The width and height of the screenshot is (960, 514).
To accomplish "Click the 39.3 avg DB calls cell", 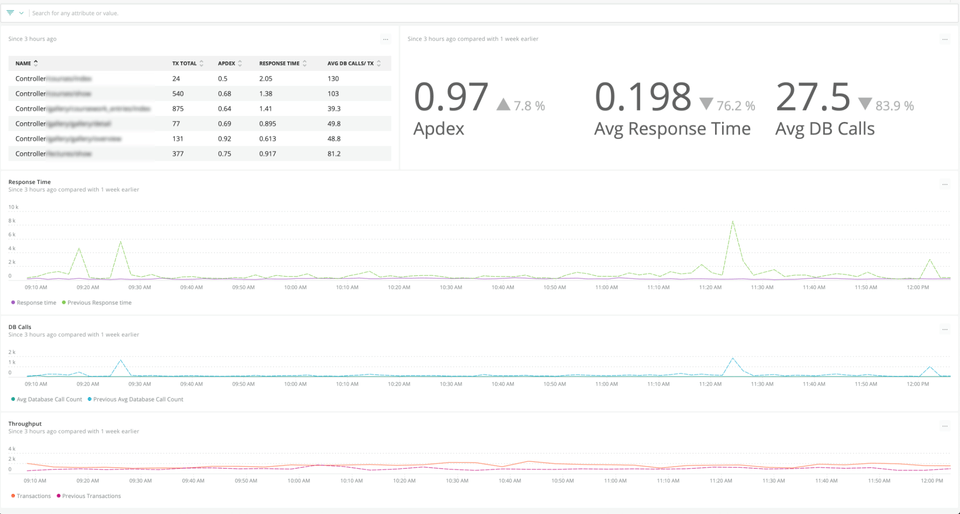I will (334, 108).
